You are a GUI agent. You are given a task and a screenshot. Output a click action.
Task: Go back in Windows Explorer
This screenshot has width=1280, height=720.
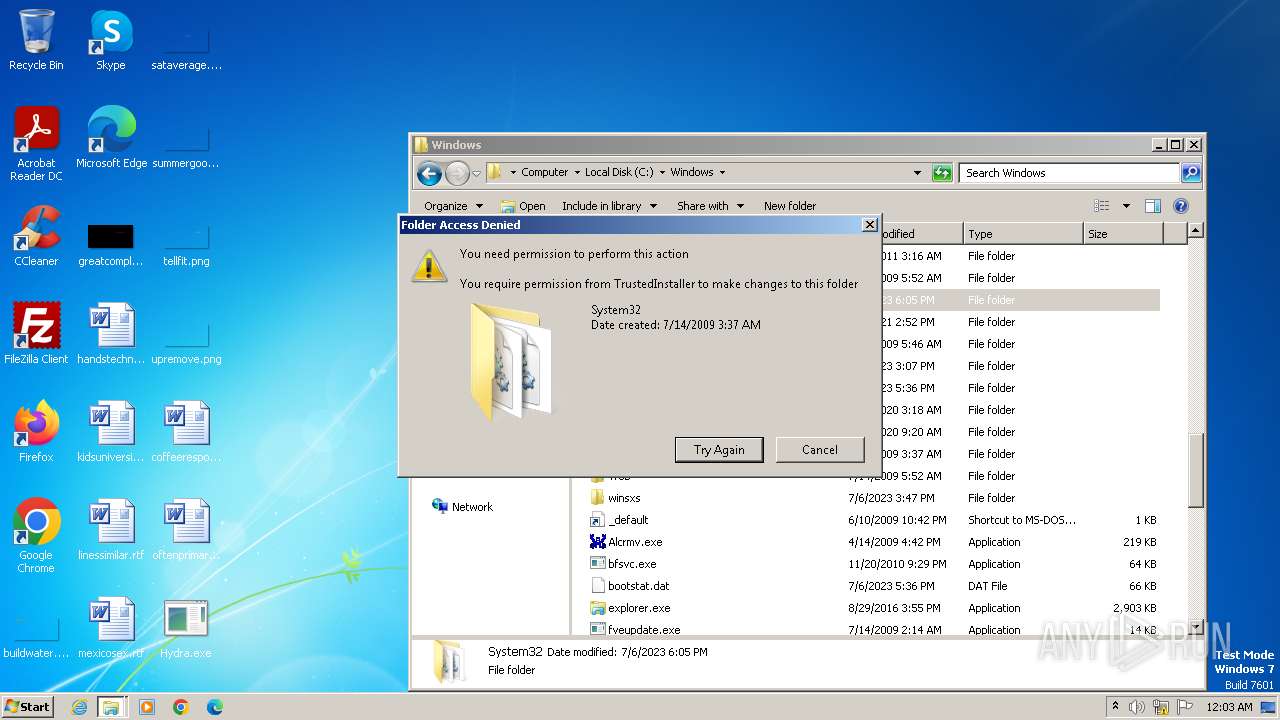click(429, 173)
